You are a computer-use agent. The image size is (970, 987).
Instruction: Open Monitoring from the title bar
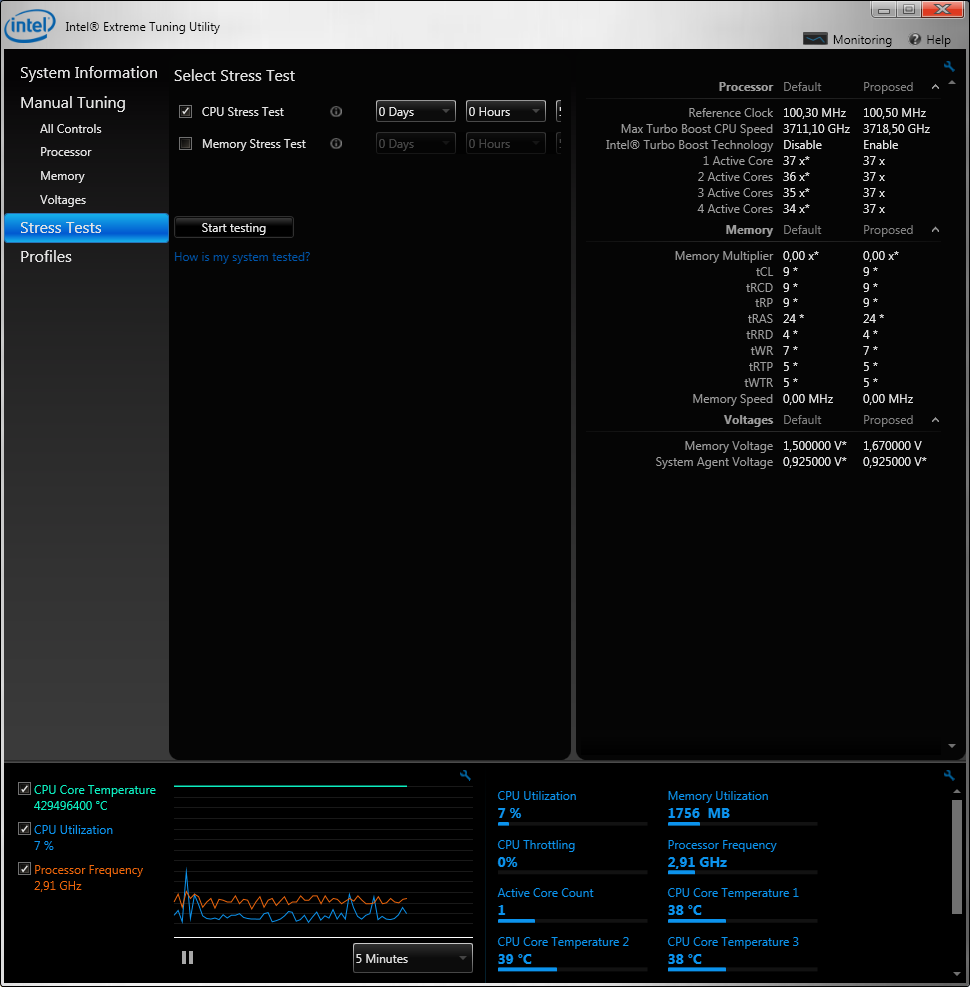(848, 40)
